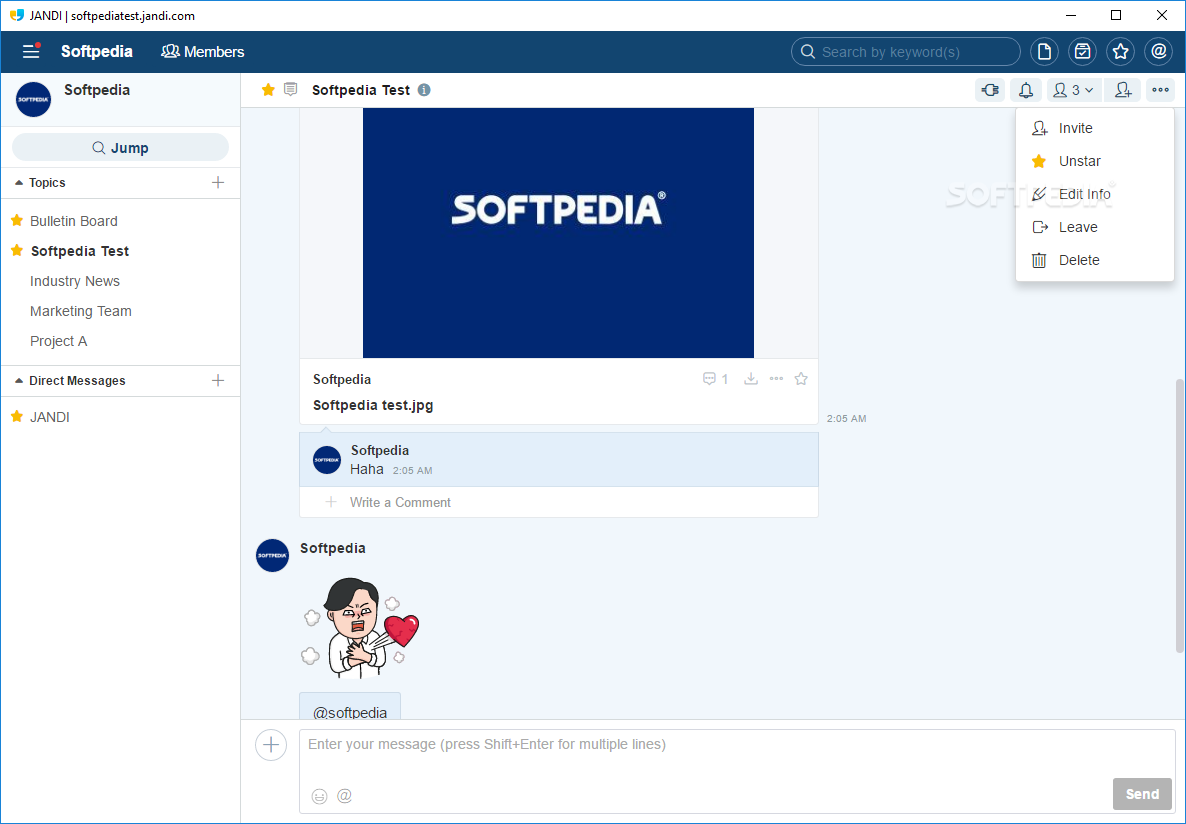Click the Send button
Viewport: 1186px width, 824px height.
click(1141, 794)
